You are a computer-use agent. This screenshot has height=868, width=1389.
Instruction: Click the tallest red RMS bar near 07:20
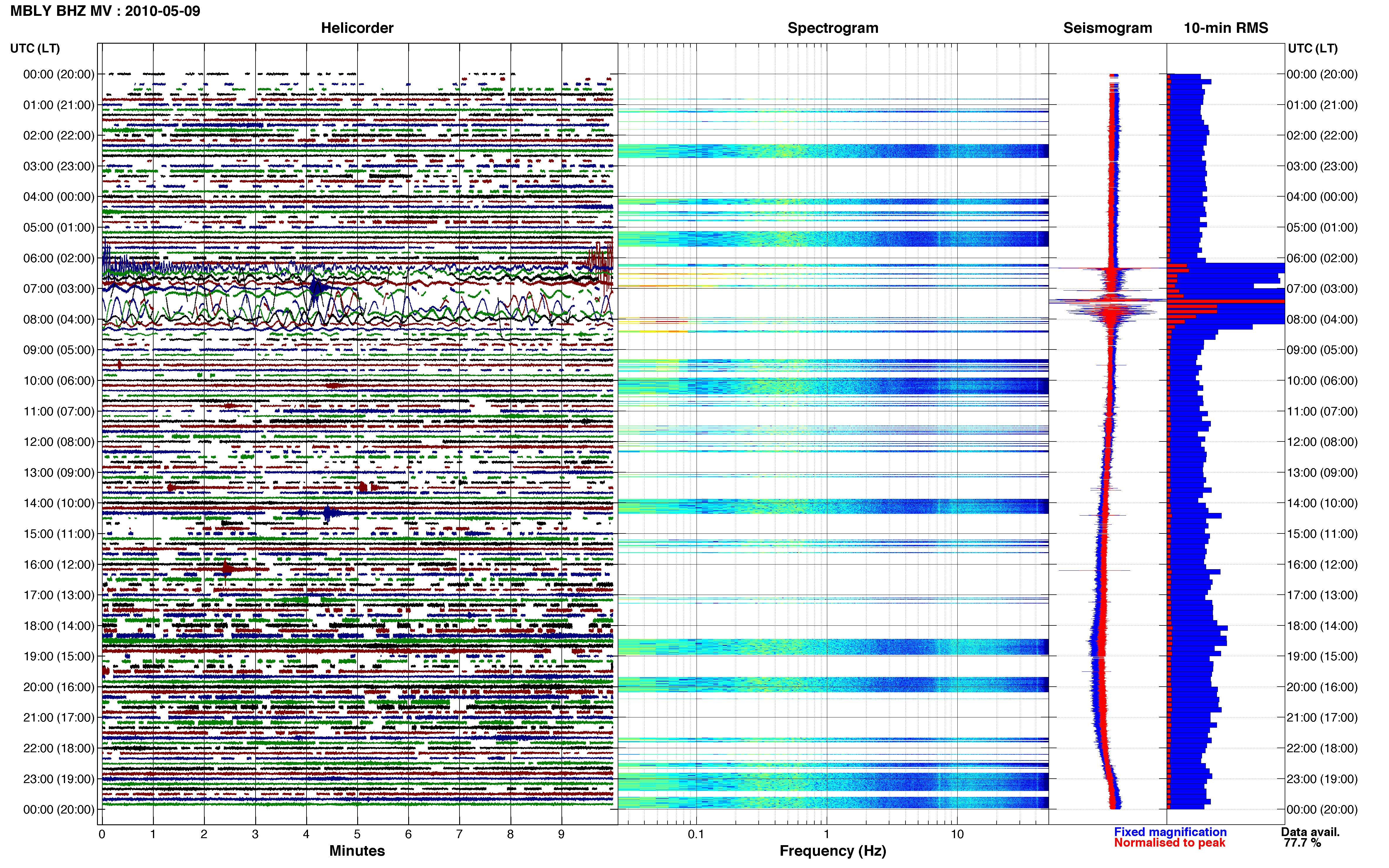point(1225,301)
